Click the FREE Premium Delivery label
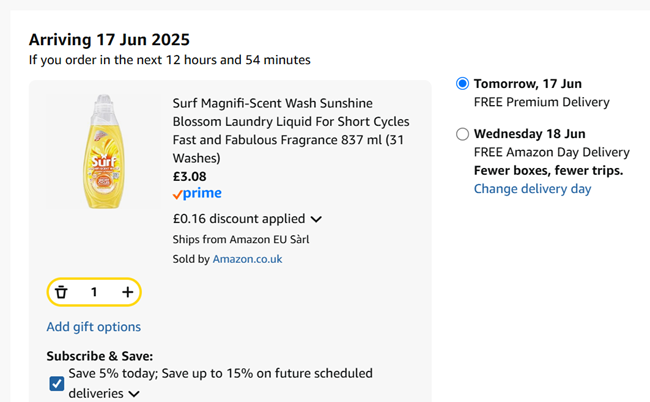The height and width of the screenshot is (402, 650). click(540, 102)
